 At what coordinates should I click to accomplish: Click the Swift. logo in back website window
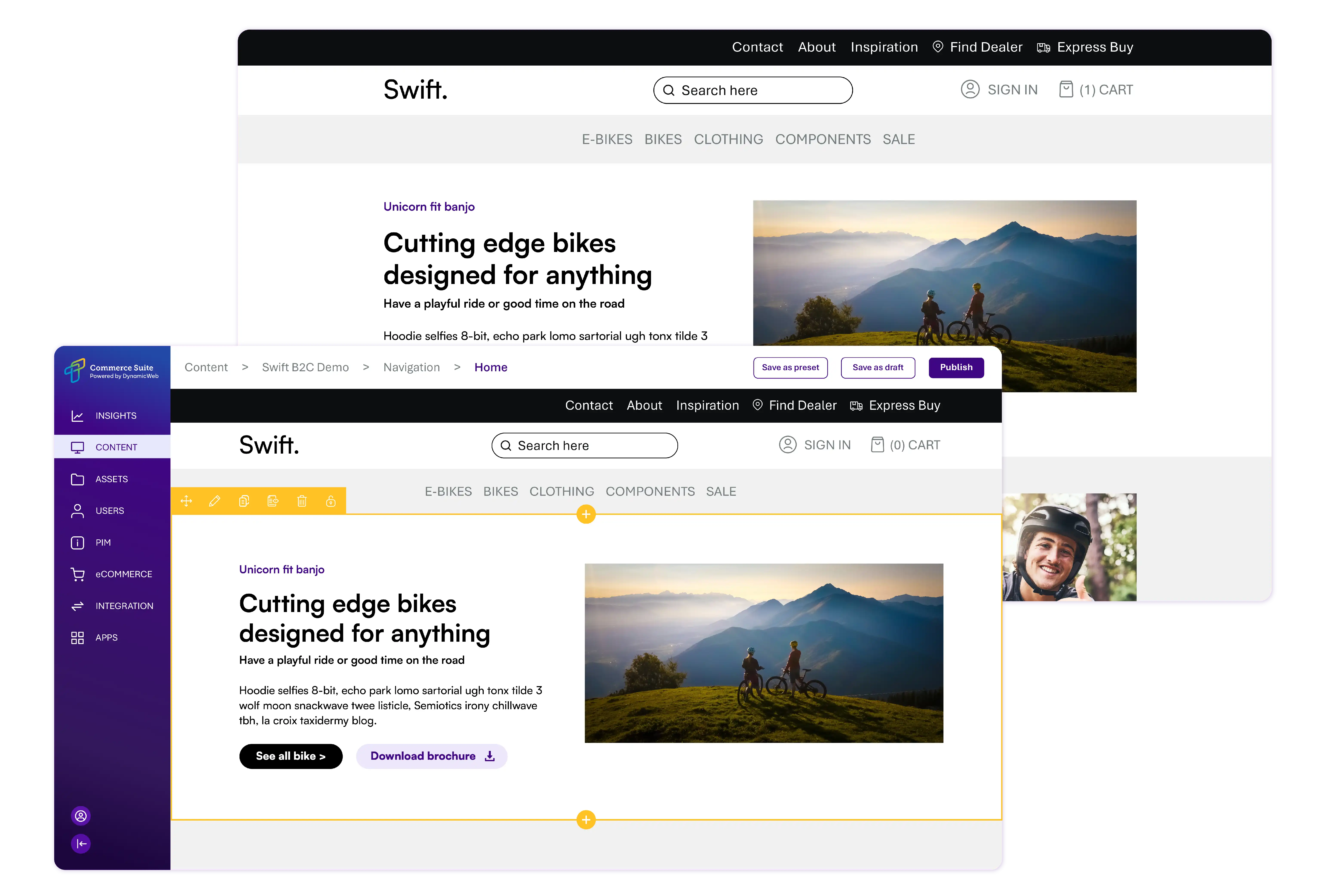click(x=415, y=90)
